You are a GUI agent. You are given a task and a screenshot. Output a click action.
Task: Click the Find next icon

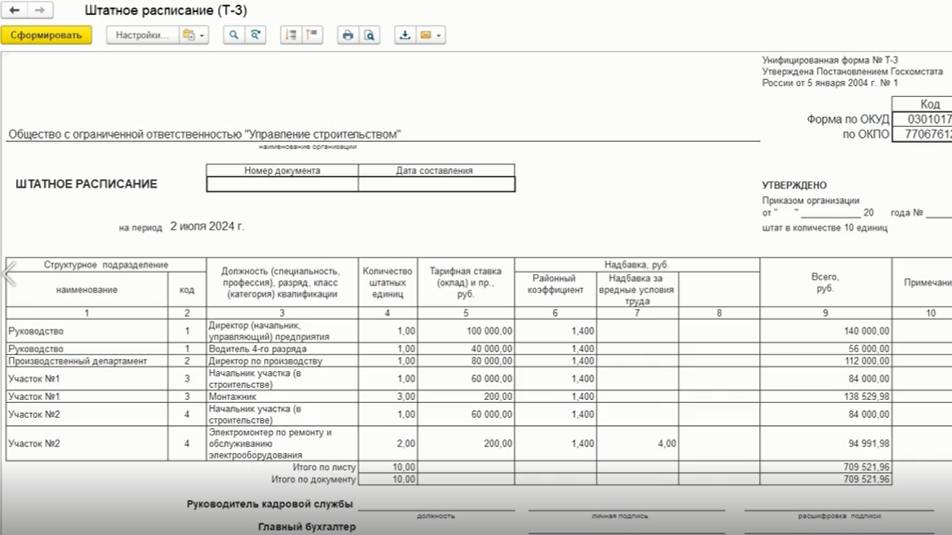256,35
